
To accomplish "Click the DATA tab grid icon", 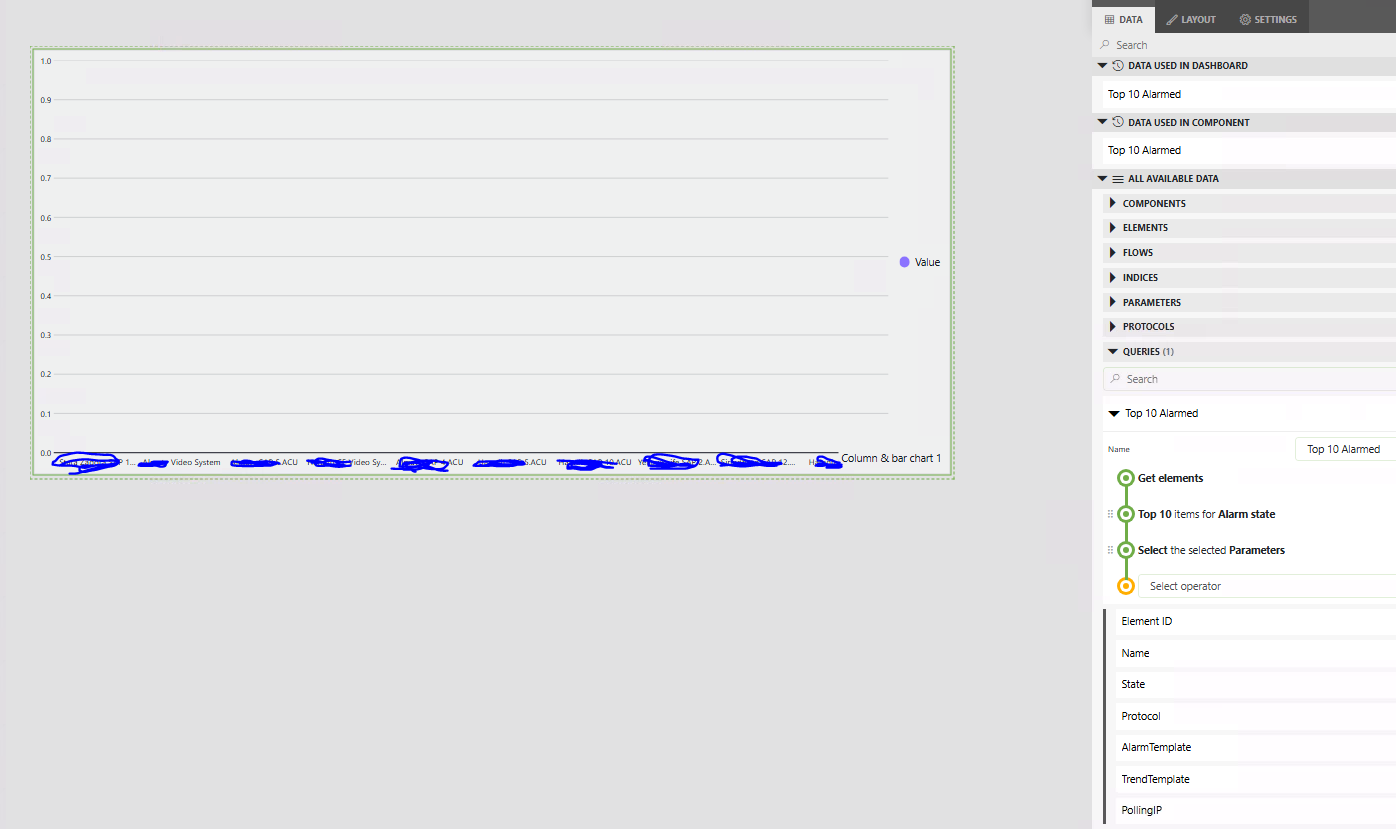I will 1108,19.
